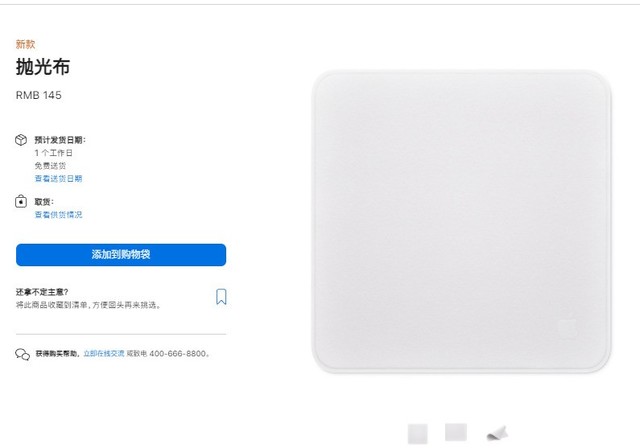Click the large polishing cloth product image

coord(462,222)
